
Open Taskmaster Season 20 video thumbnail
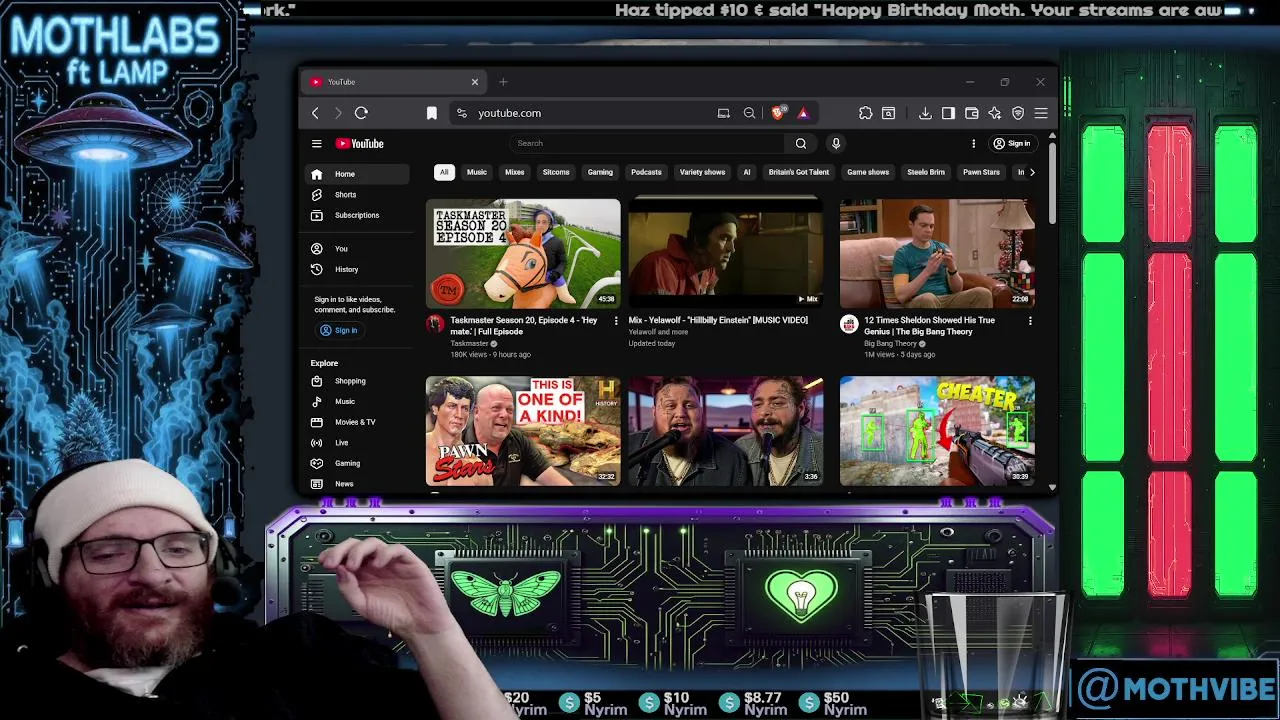pos(523,253)
